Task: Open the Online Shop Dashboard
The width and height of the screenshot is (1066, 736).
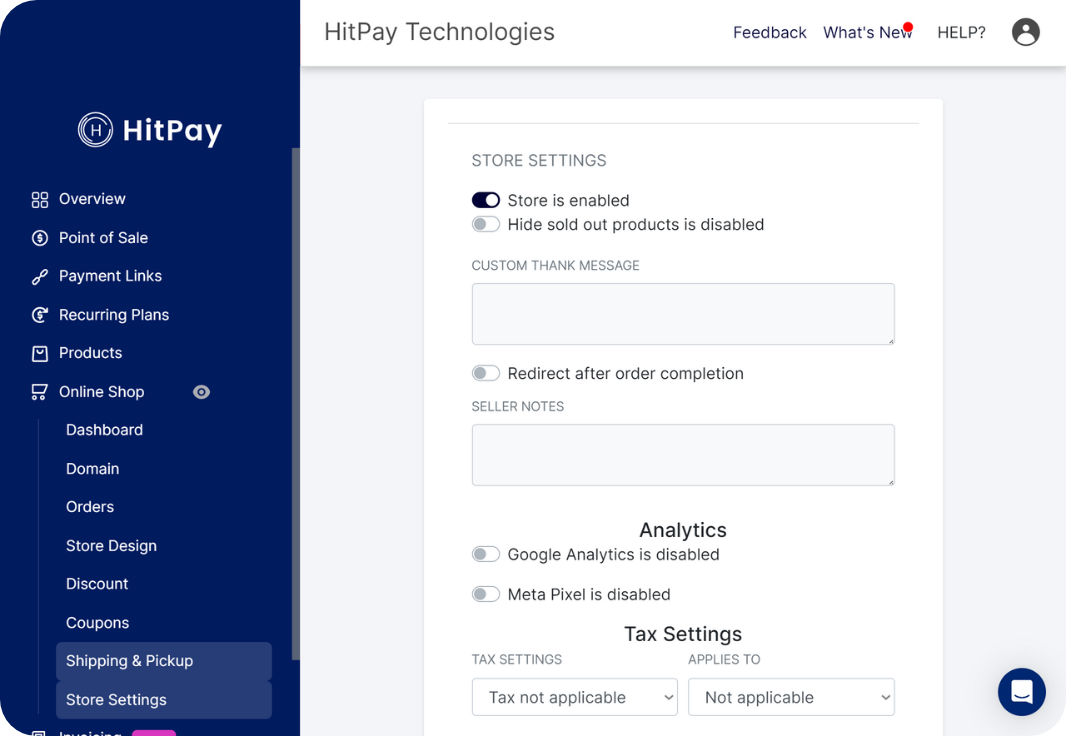Action: [x=104, y=430]
